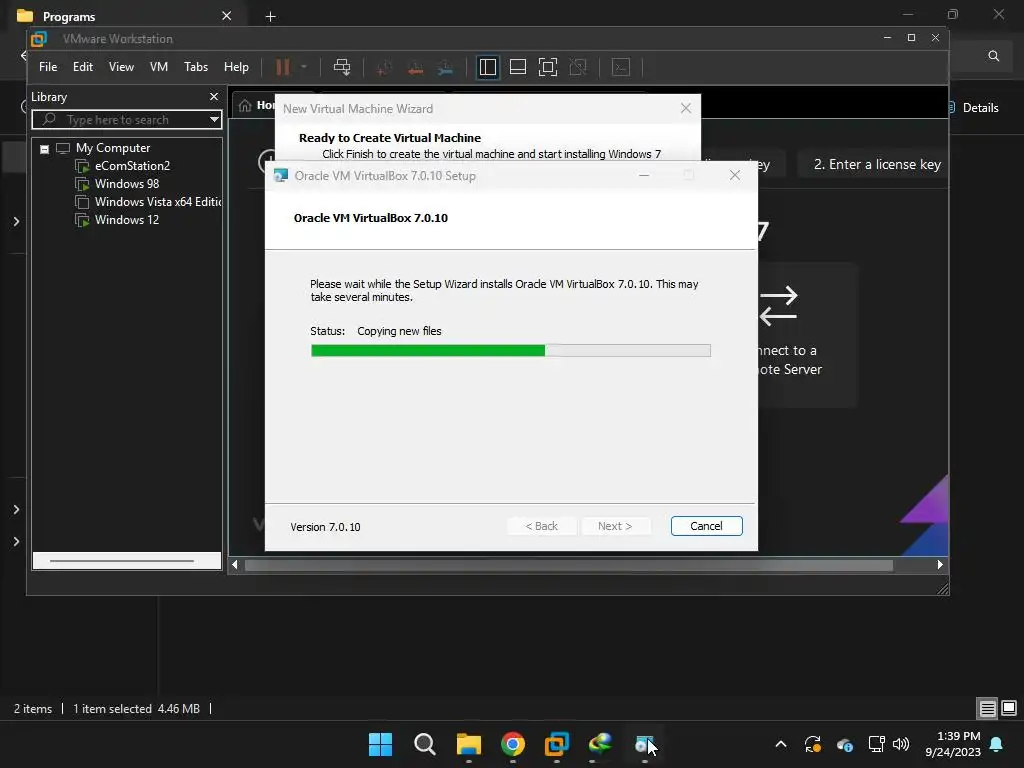Select the Windows 12 virtual machine

coord(127,220)
